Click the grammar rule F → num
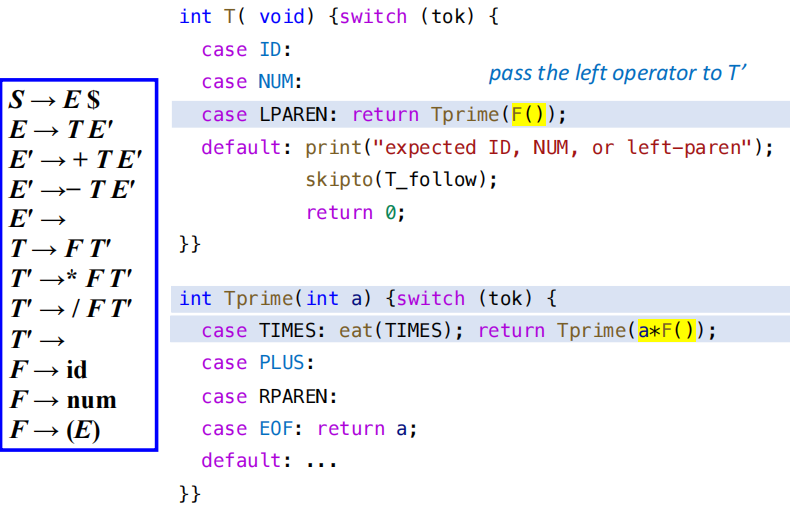Image resolution: width=790 pixels, height=511 pixels. [x=63, y=400]
